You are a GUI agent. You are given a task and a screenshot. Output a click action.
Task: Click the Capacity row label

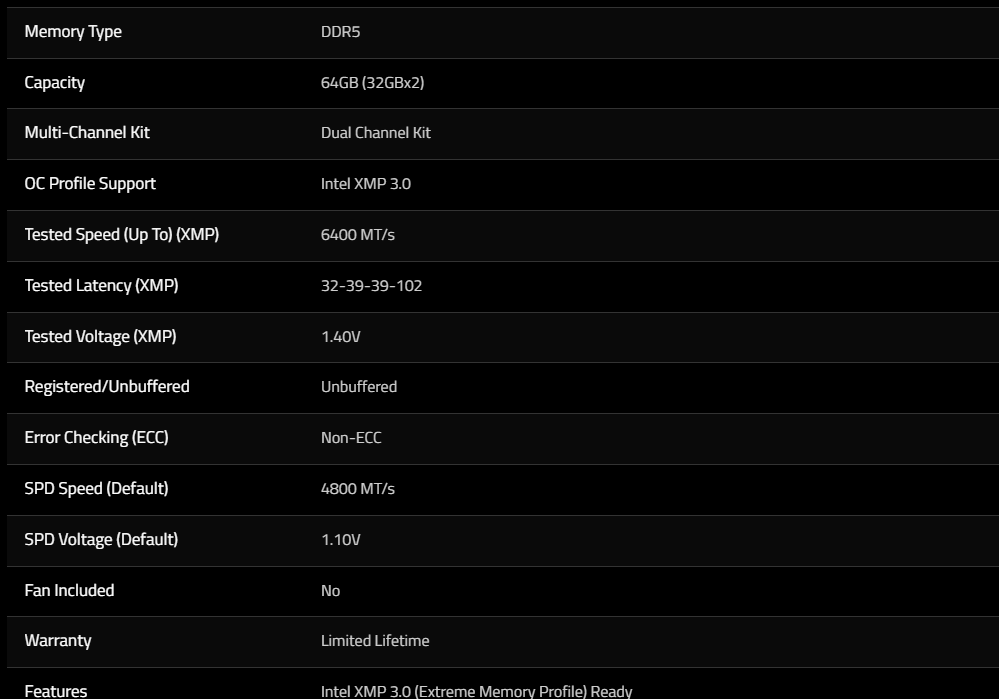coord(54,83)
